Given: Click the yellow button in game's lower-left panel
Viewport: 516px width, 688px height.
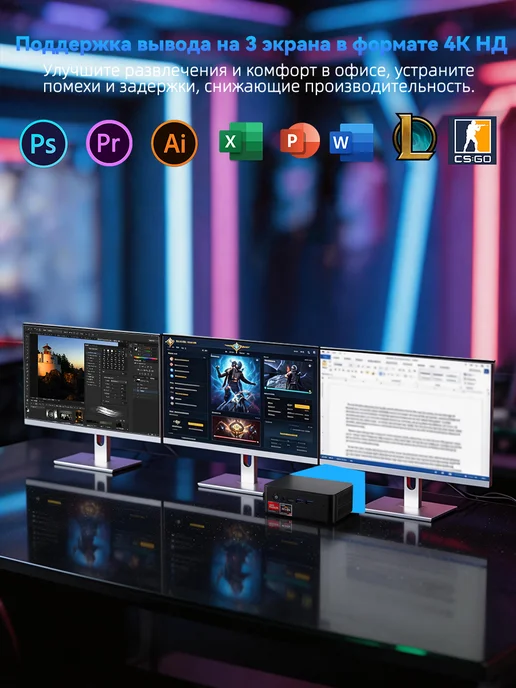Looking at the screenshot, I should (x=195, y=424).
